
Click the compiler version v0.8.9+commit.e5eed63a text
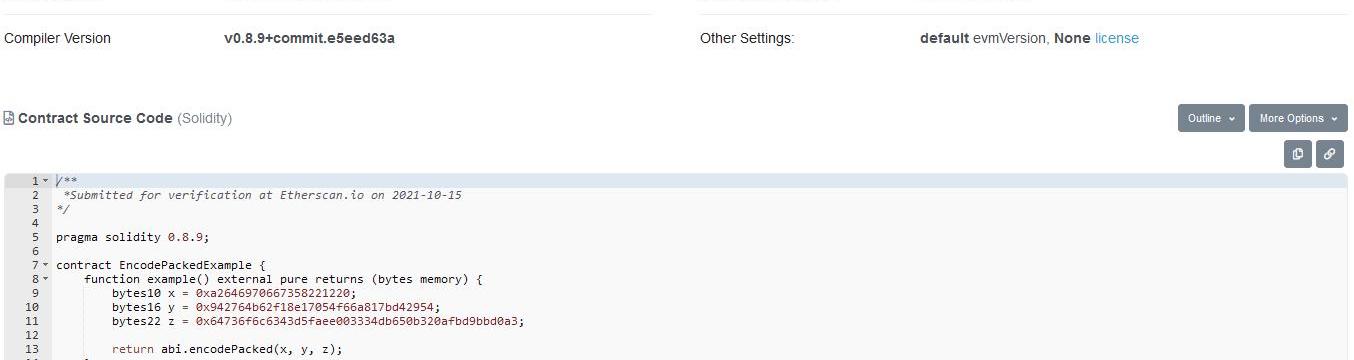(x=309, y=38)
